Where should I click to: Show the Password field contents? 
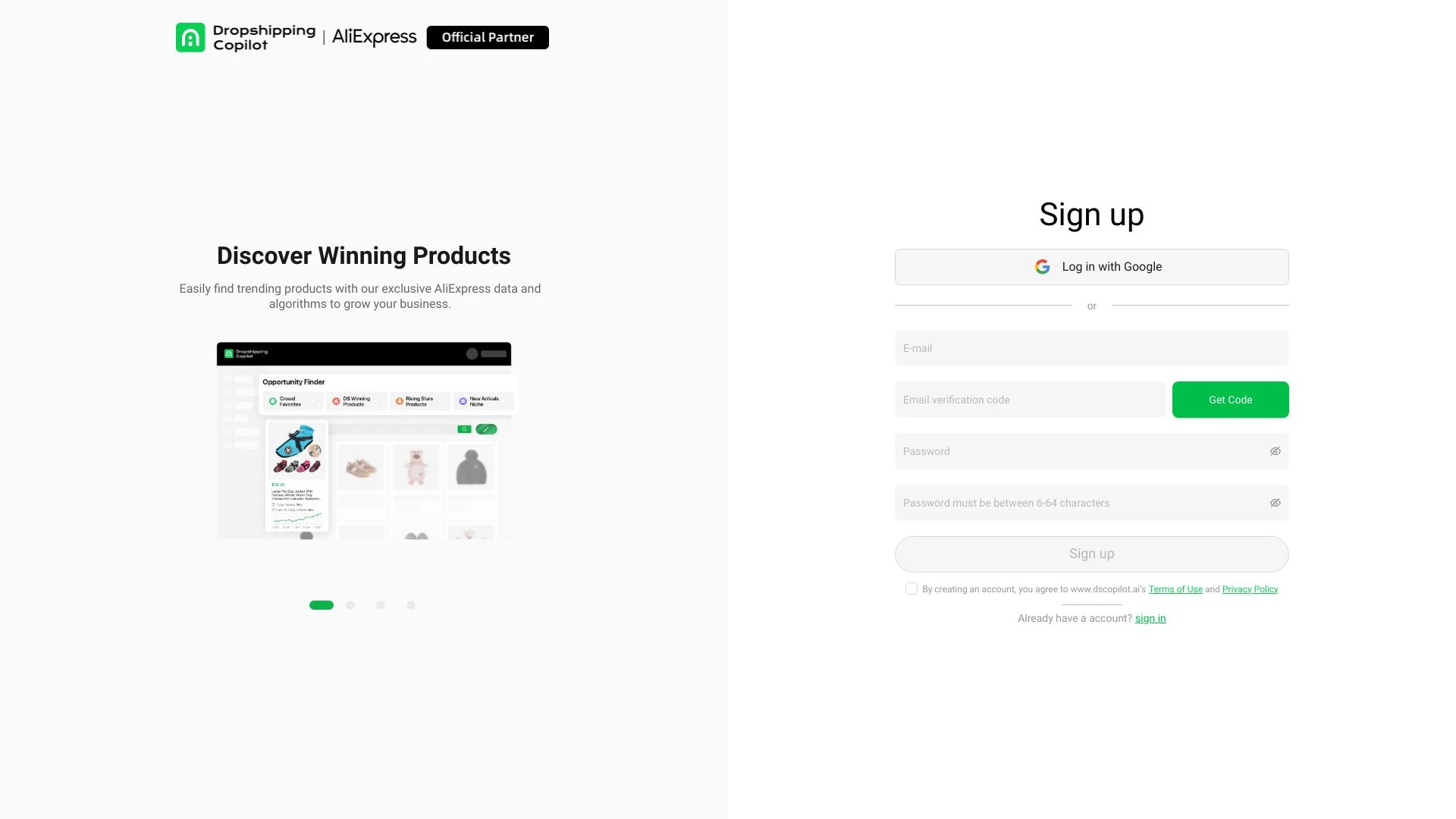click(x=1275, y=450)
